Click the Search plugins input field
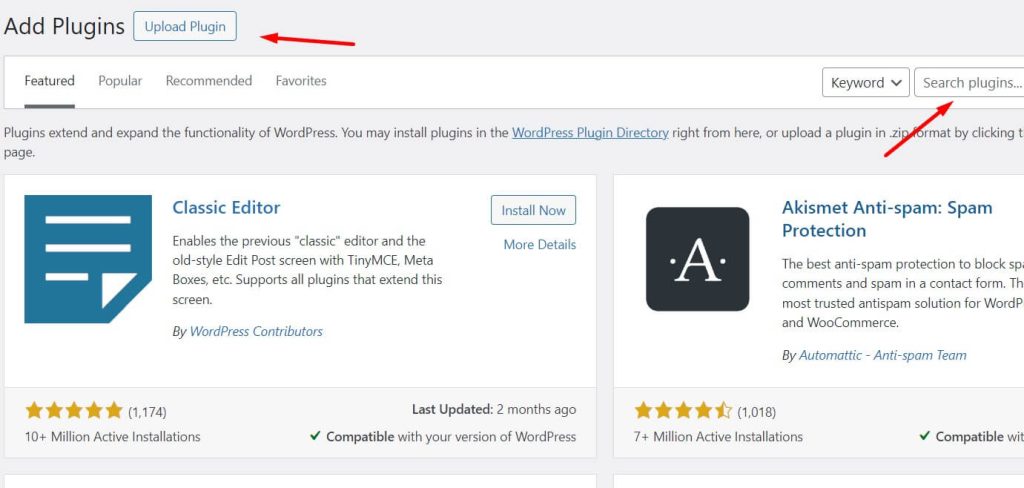The image size is (1024, 488). [970, 83]
